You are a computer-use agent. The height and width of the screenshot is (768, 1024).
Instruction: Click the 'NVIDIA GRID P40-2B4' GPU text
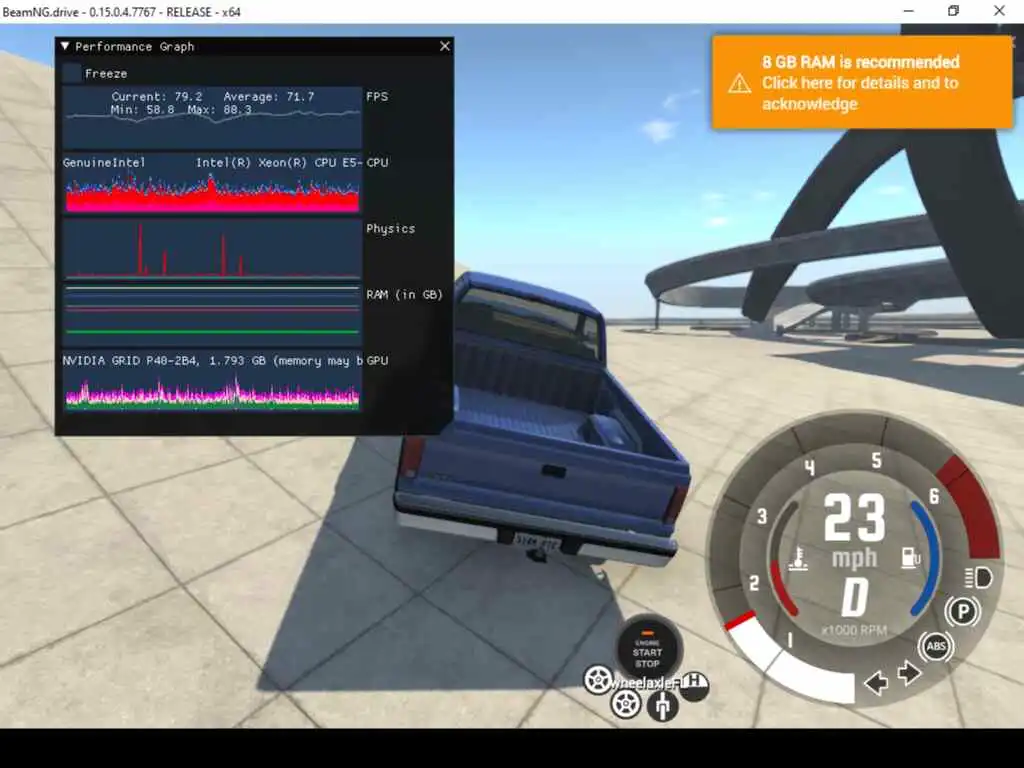pyautogui.click(x=131, y=360)
